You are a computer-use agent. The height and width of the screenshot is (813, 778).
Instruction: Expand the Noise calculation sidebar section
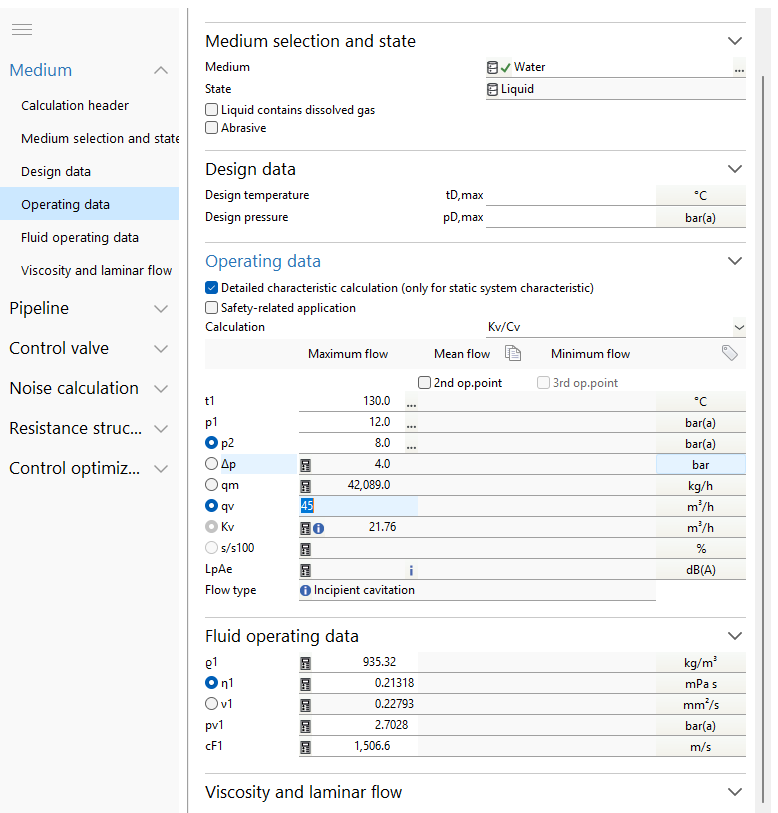point(161,388)
